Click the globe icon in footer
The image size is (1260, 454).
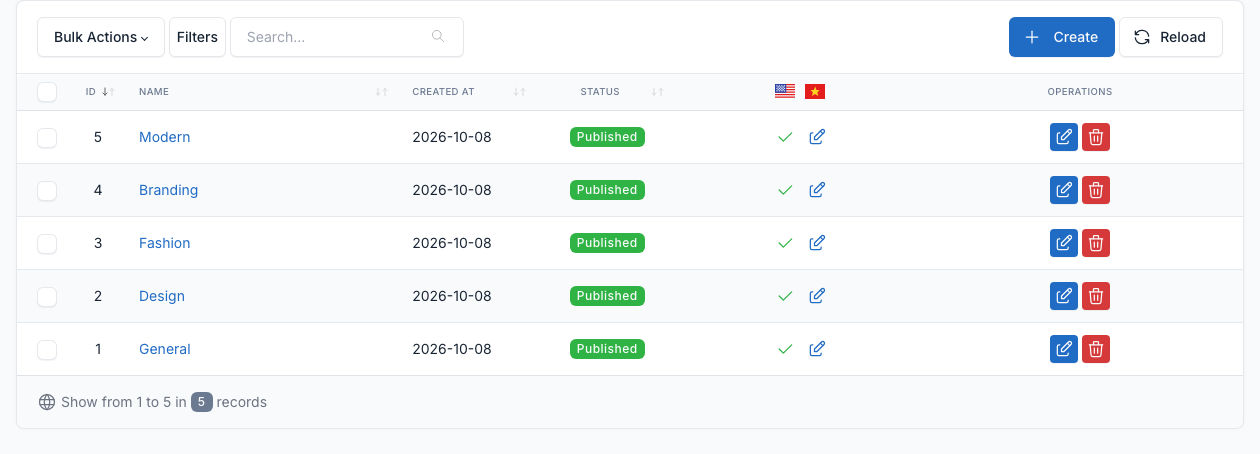point(47,402)
